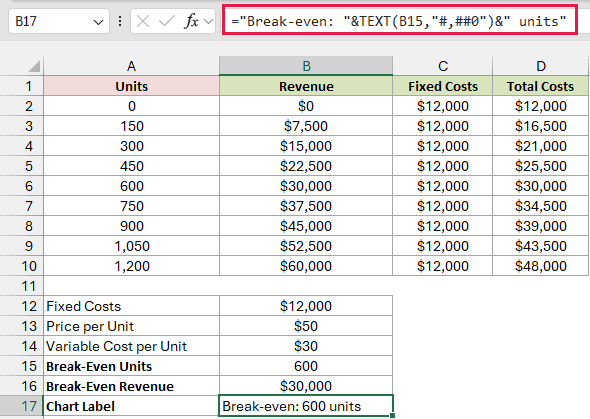Select the cell with 450 units
The width and height of the screenshot is (590, 419).
pos(131,166)
